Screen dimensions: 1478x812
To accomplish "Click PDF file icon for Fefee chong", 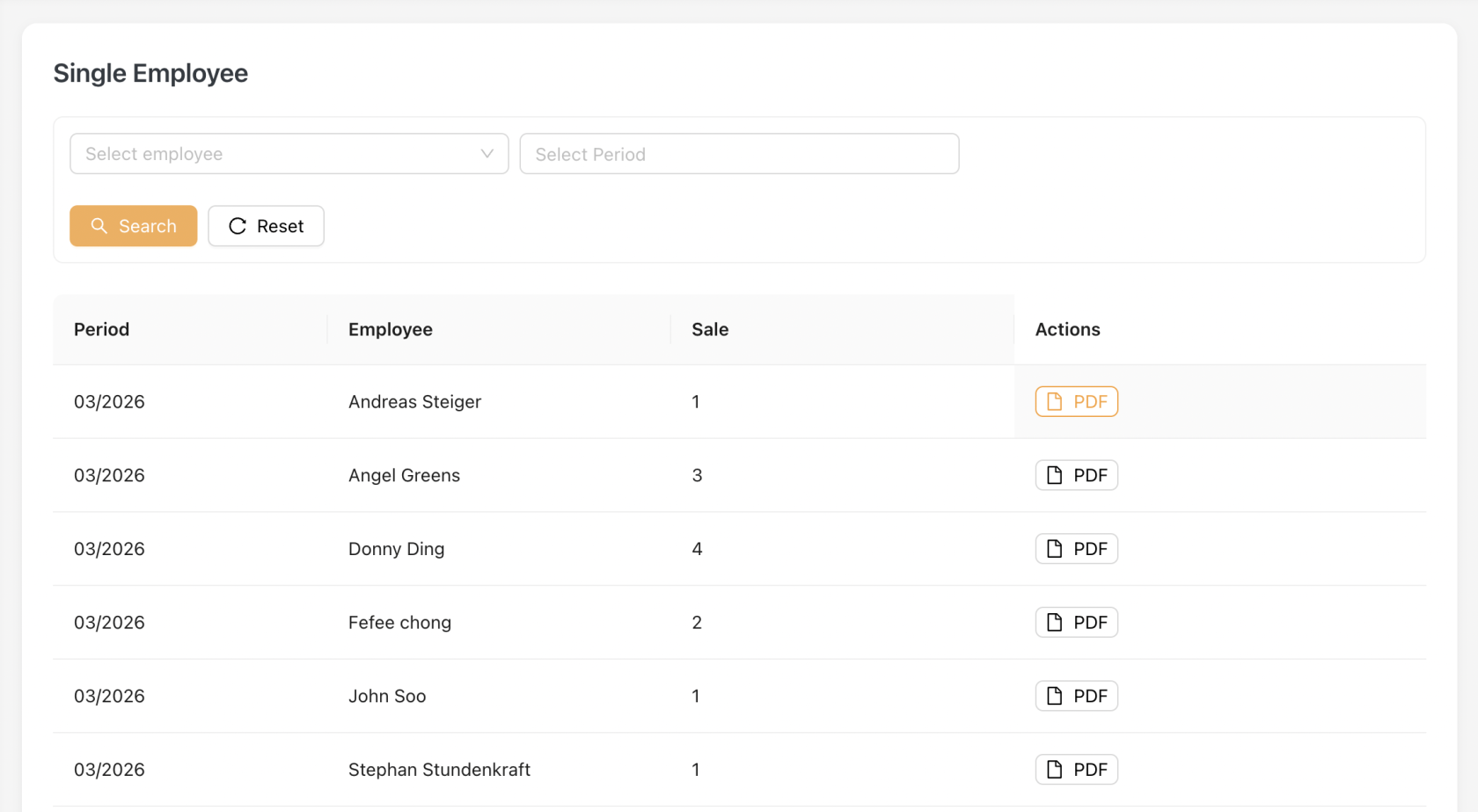I will pyautogui.click(x=1054, y=623).
